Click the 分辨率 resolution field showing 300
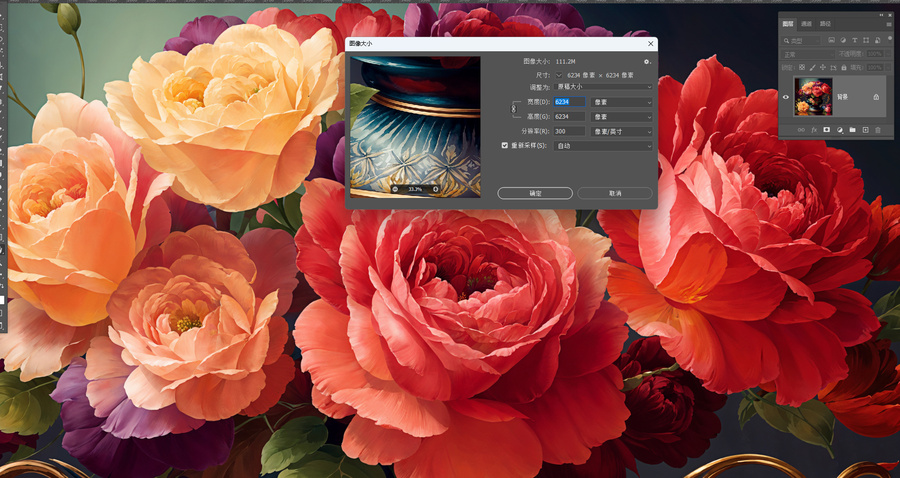The image size is (900, 478). (569, 131)
